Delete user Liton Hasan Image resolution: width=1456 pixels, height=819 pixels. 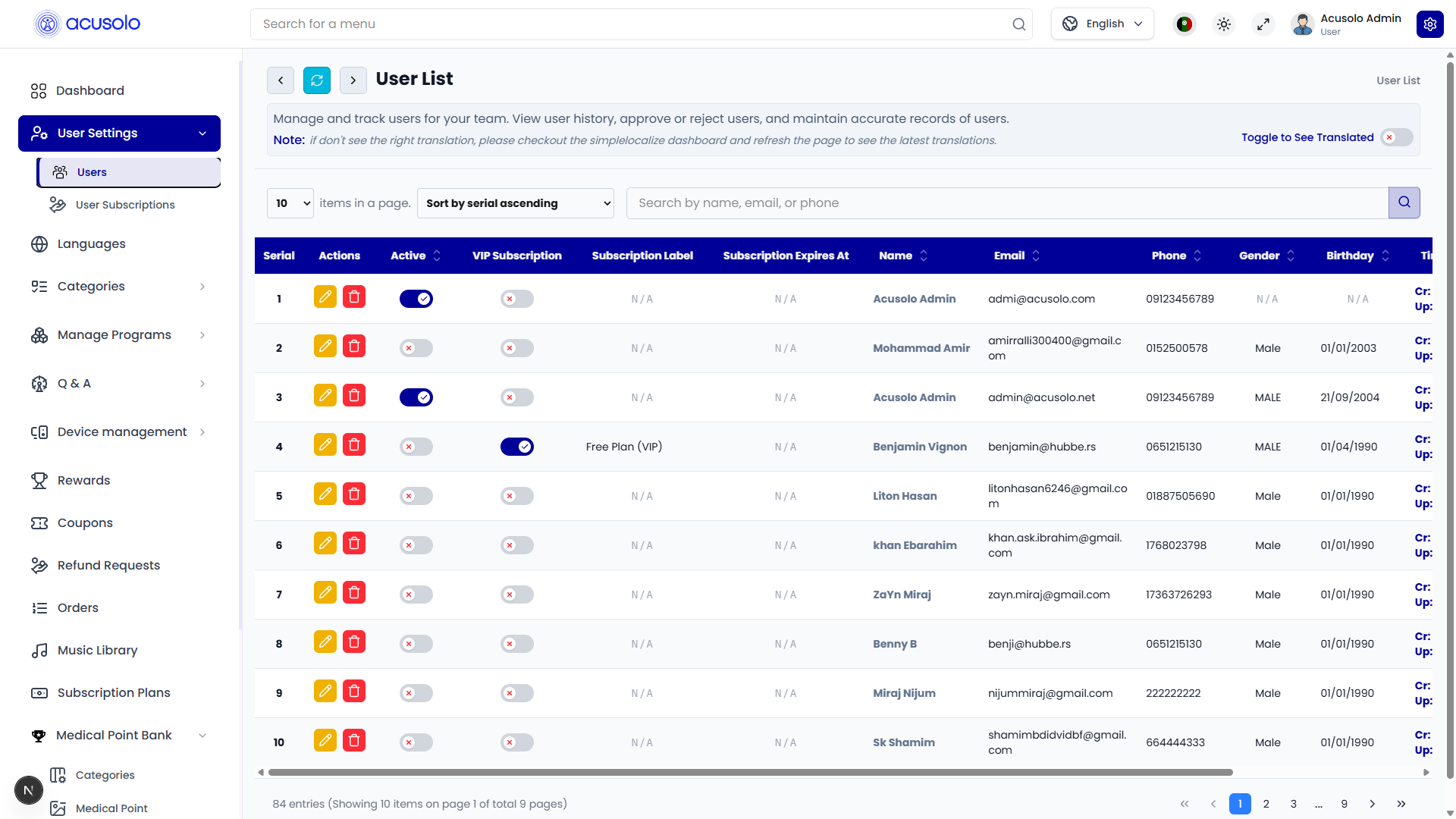point(354,494)
